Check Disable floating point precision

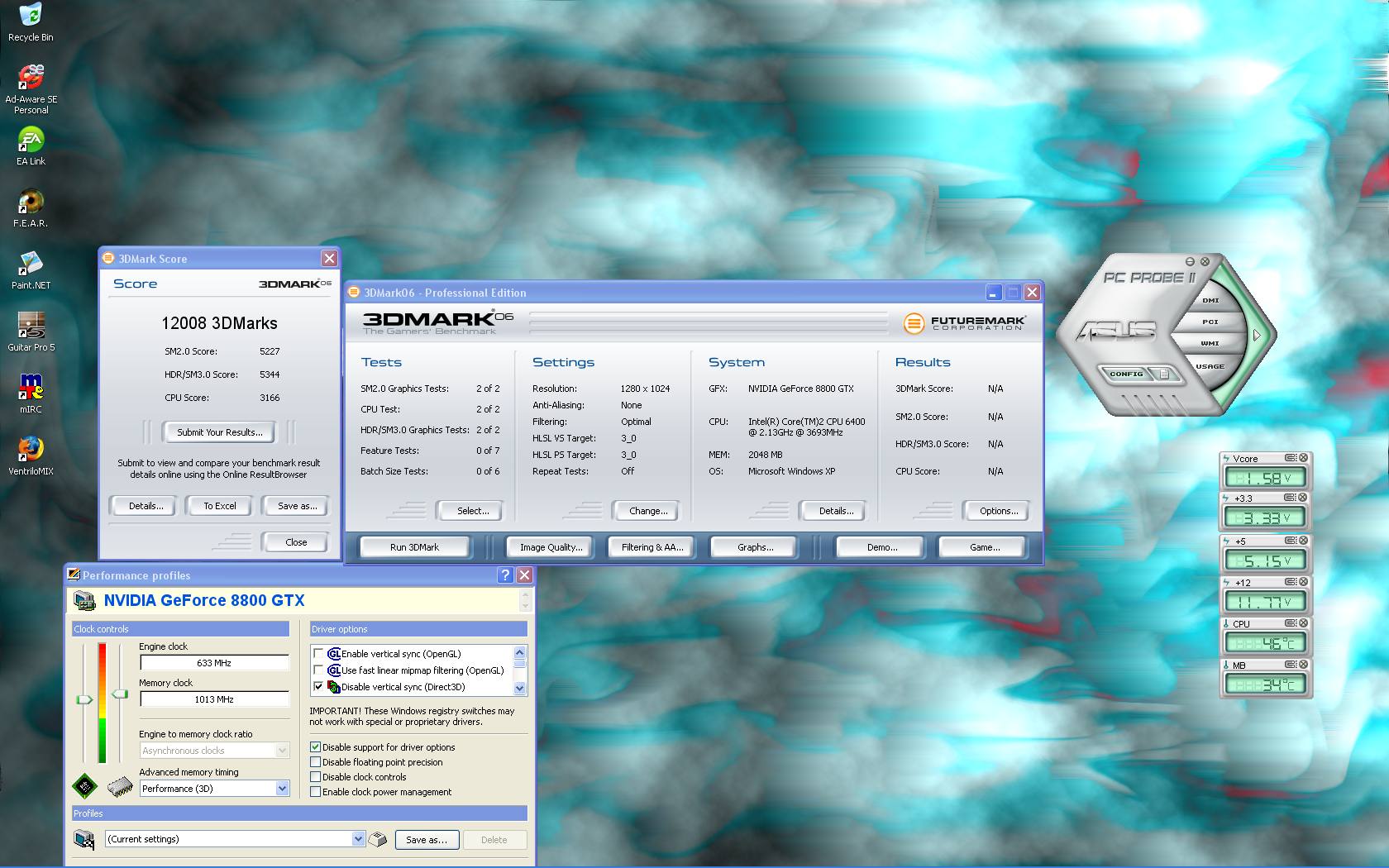[x=315, y=762]
